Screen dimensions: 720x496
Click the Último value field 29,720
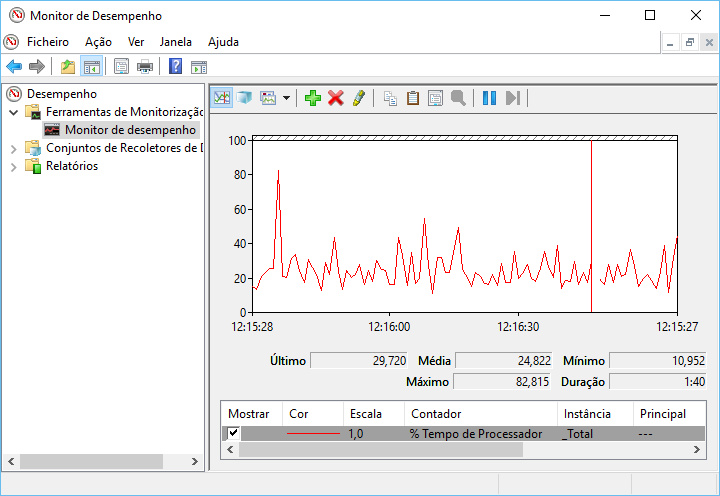[x=359, y=361]
